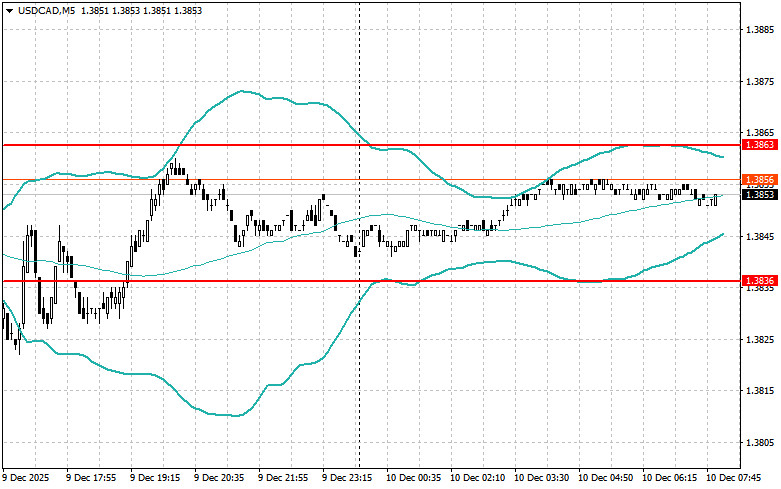Select the red 1.3863 price label
Viewport: 781px width, 489px height.
tap(760, 145)
